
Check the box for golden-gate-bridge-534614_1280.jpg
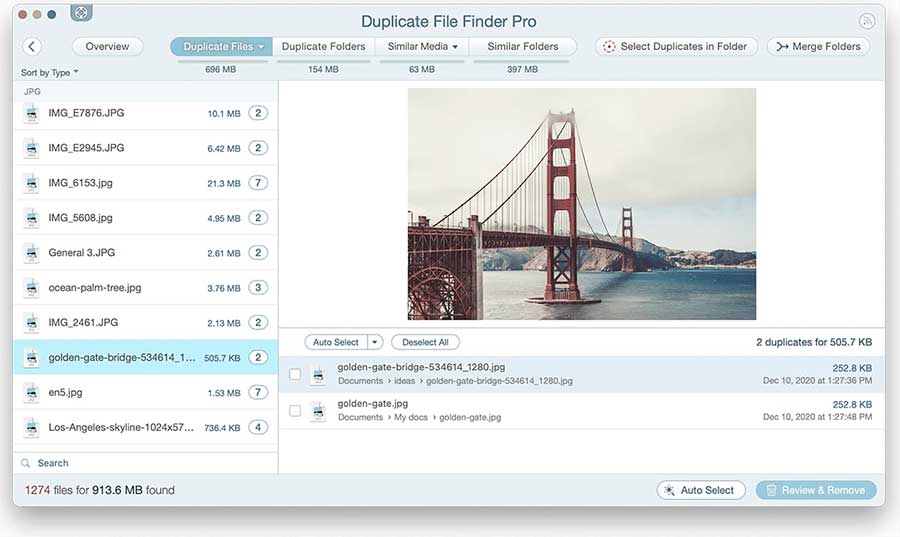(295, 374)
